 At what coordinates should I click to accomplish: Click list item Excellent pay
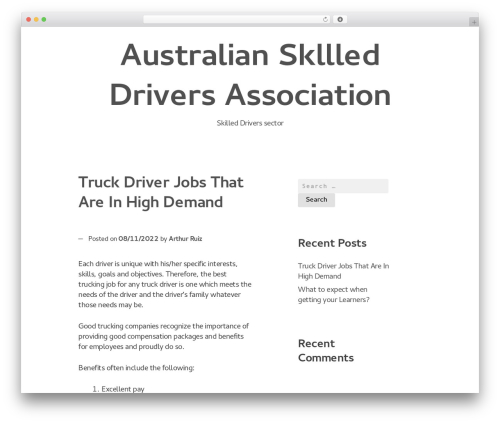pyautogui.click(x=123, y=389)
